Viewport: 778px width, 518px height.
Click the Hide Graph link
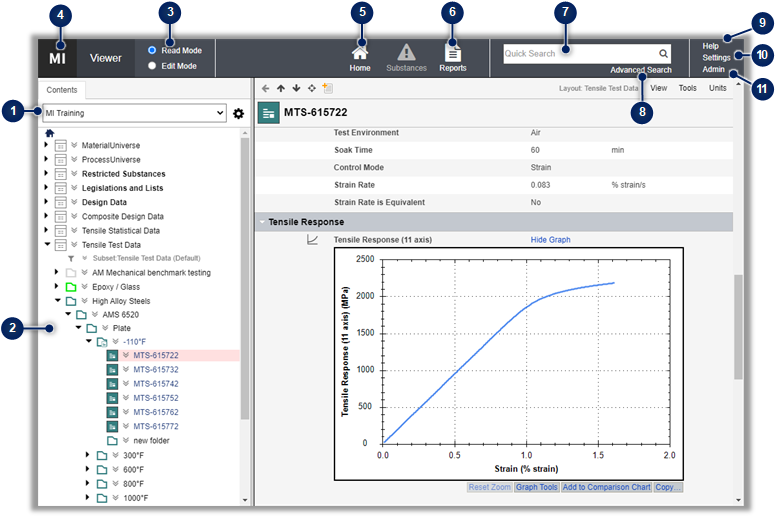point(550,240)
